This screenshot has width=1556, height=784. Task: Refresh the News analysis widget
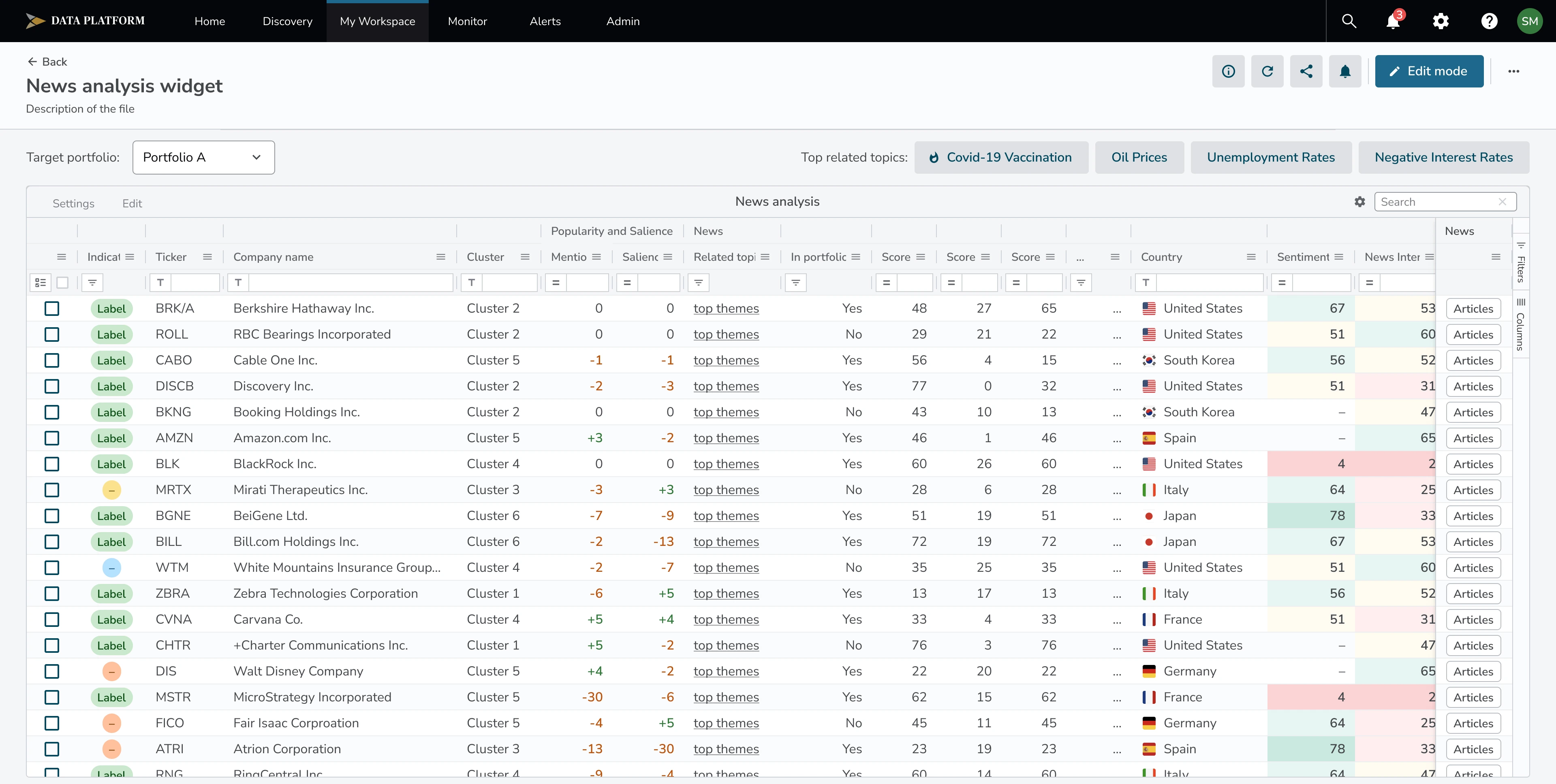(1267, 71)
